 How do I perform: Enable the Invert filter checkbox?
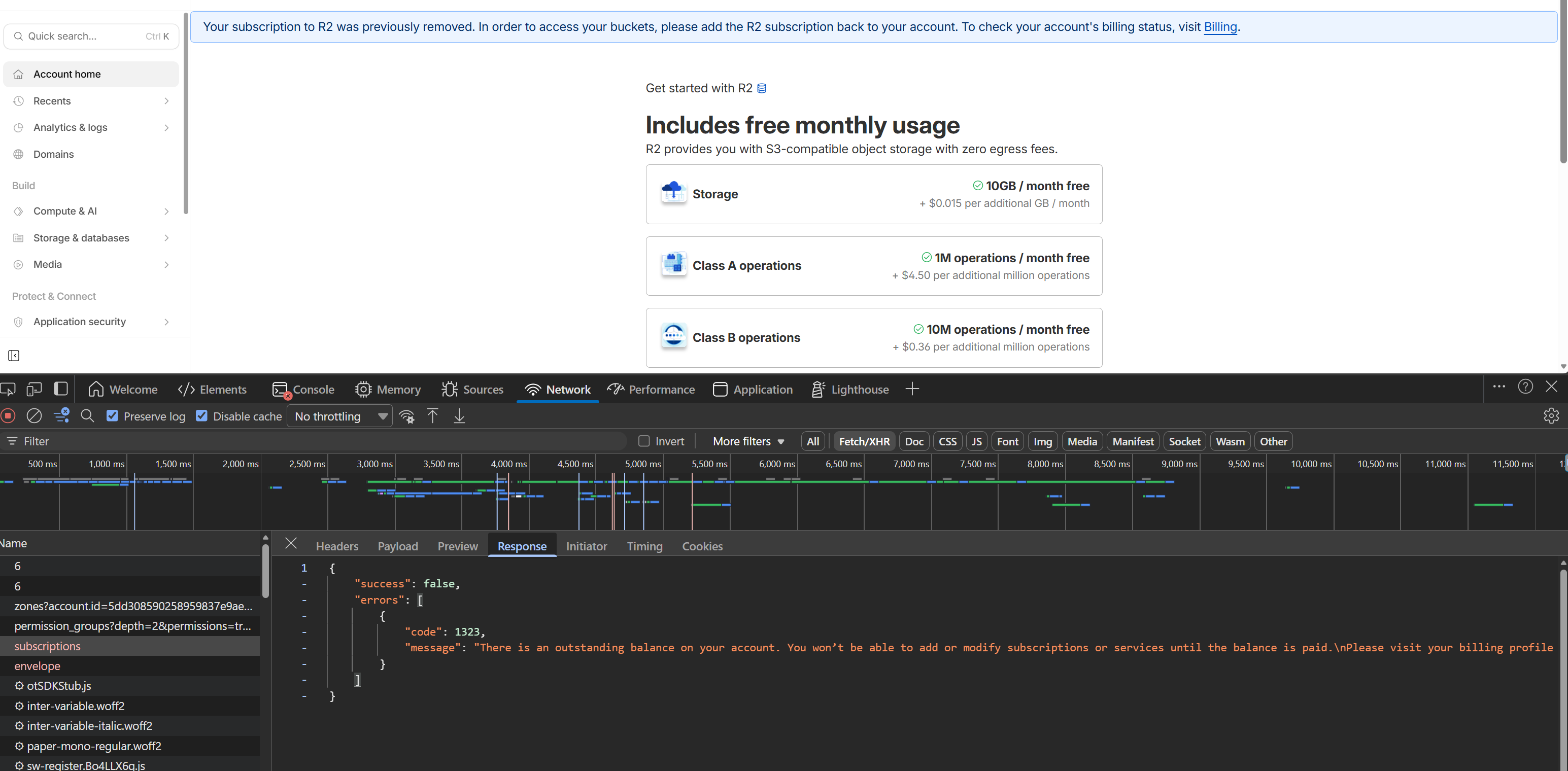(x=644, y=441)
